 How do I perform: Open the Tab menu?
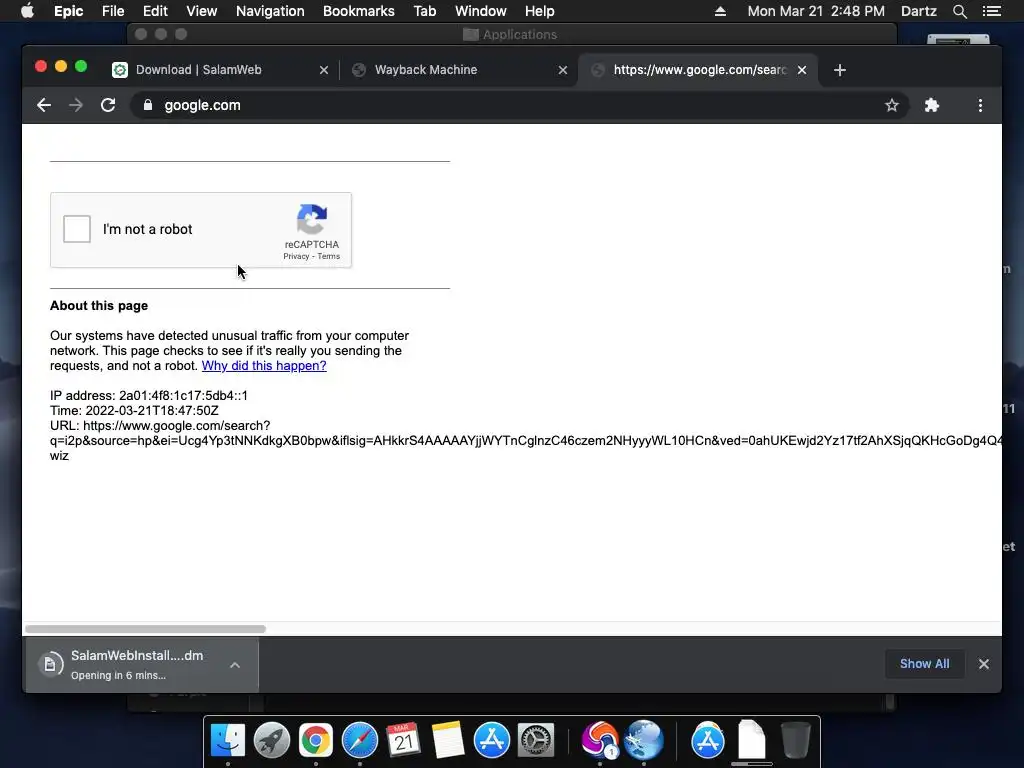click(x=424, y=11)
